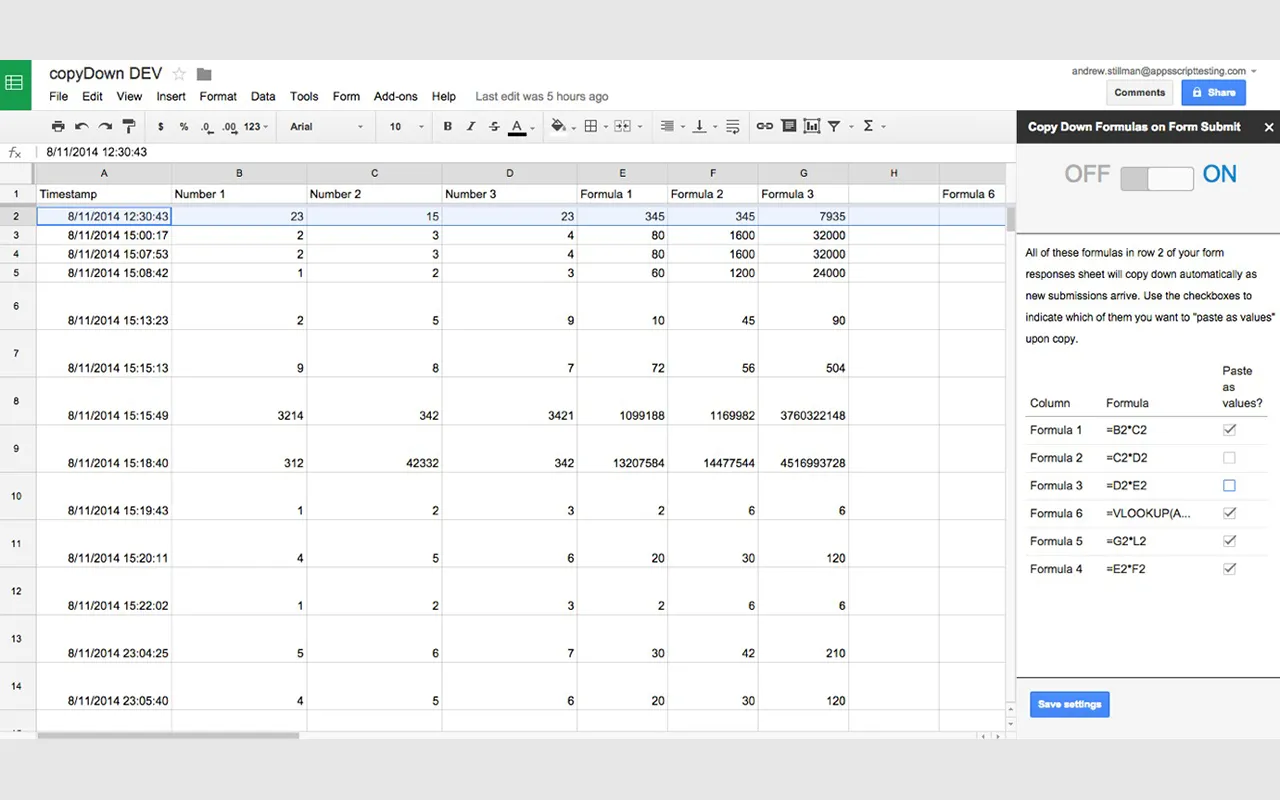Select the paint format tool

(128, 126)
